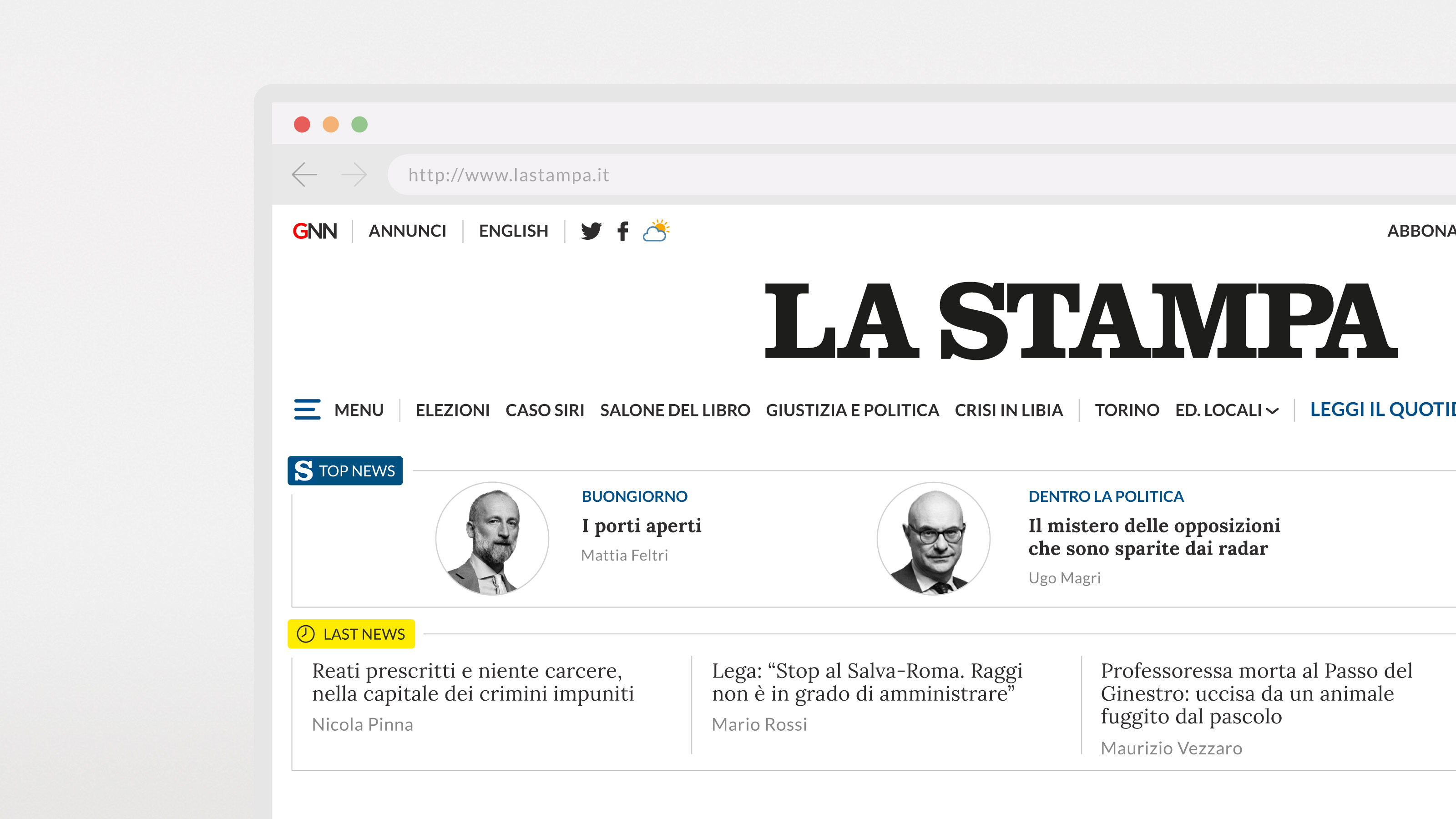The width and height of the screenshot is (1456, 819).
Task: Open the Twitter bird icon link
Action: tap(591, 231)
